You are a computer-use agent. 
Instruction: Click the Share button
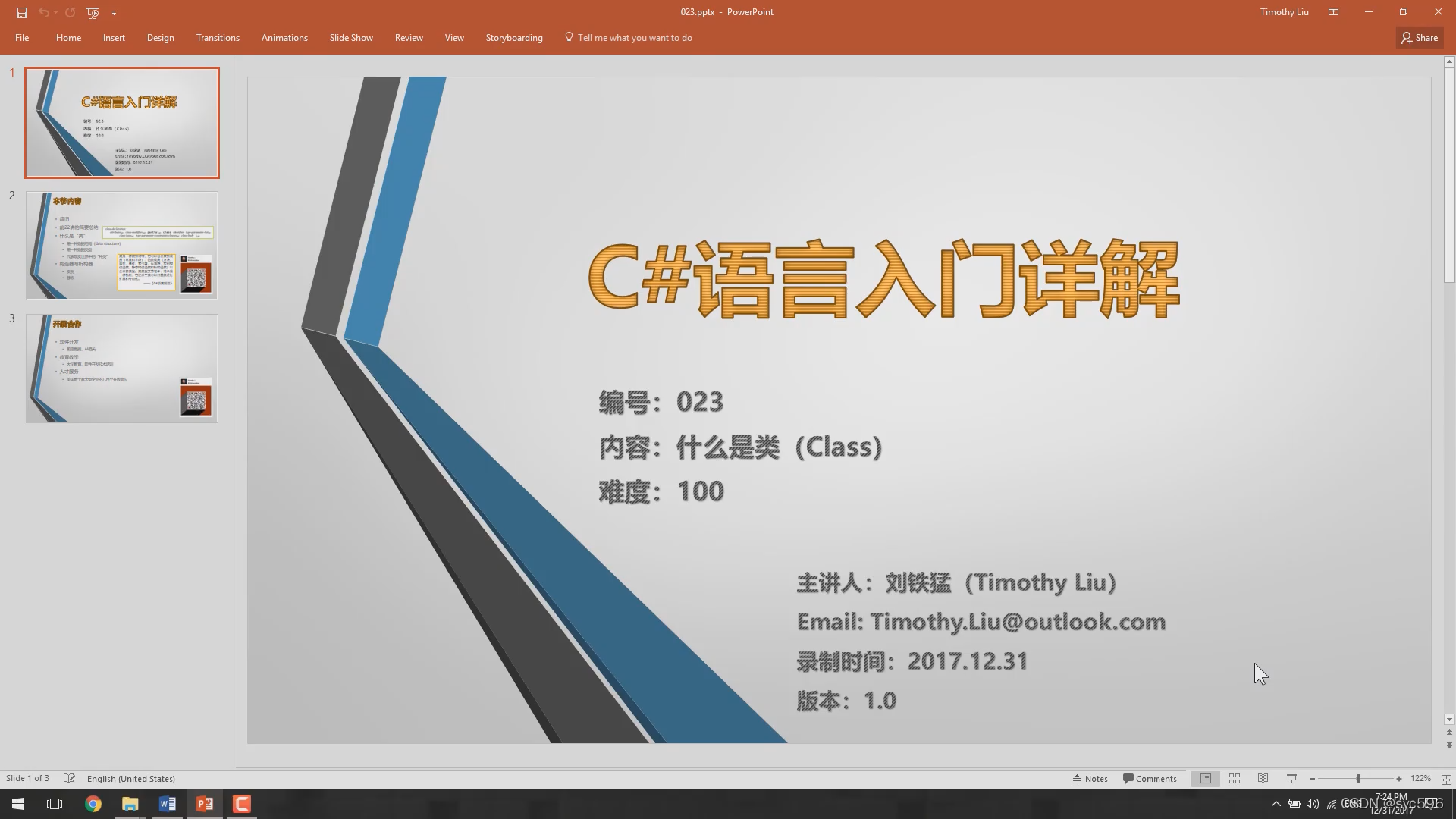tap(1420, 38)
